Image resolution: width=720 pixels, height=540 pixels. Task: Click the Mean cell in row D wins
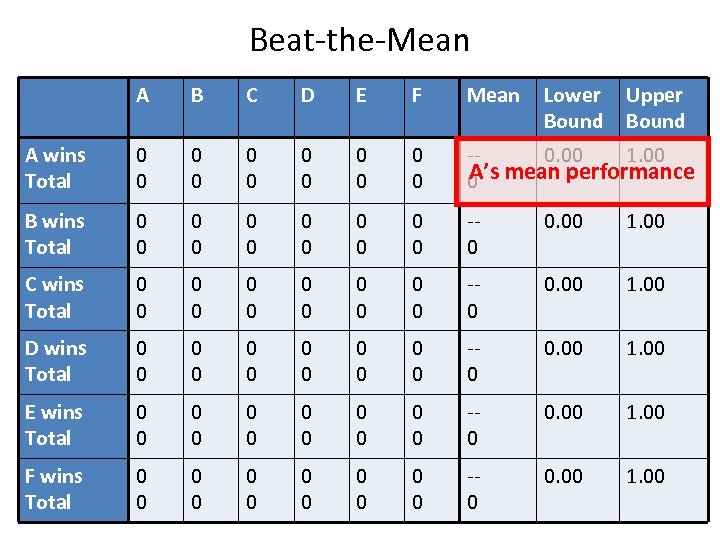[x=472, y=361]
